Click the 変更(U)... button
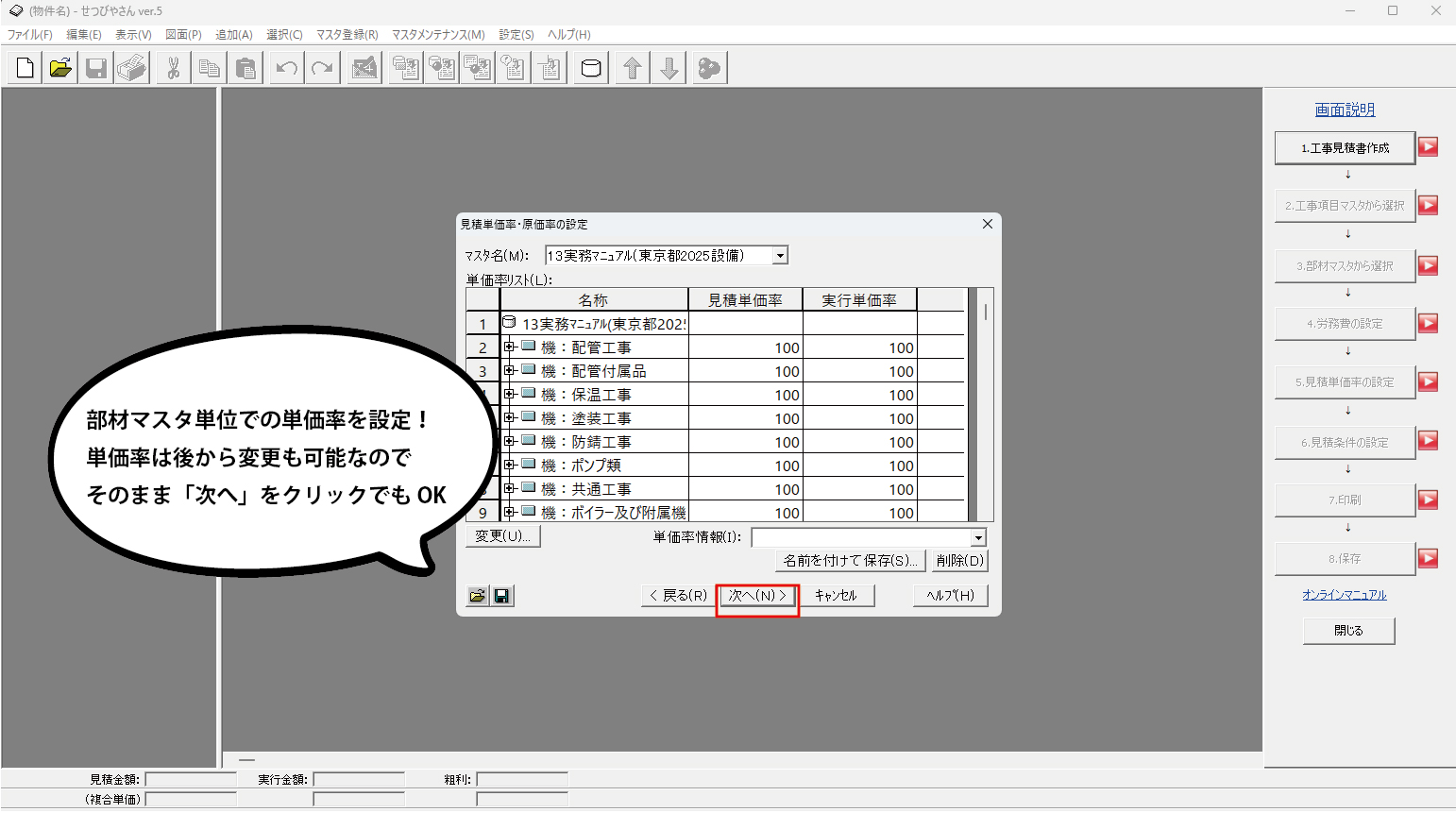Viewport: 1456px width, 813px height. pyautogui.click(x=503, y=536)
